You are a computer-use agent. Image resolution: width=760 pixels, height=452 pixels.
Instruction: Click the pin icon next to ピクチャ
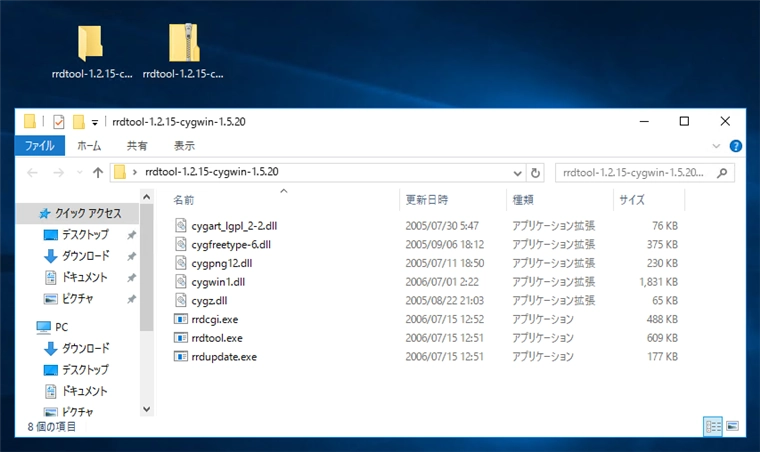click(x=131, y=299)
